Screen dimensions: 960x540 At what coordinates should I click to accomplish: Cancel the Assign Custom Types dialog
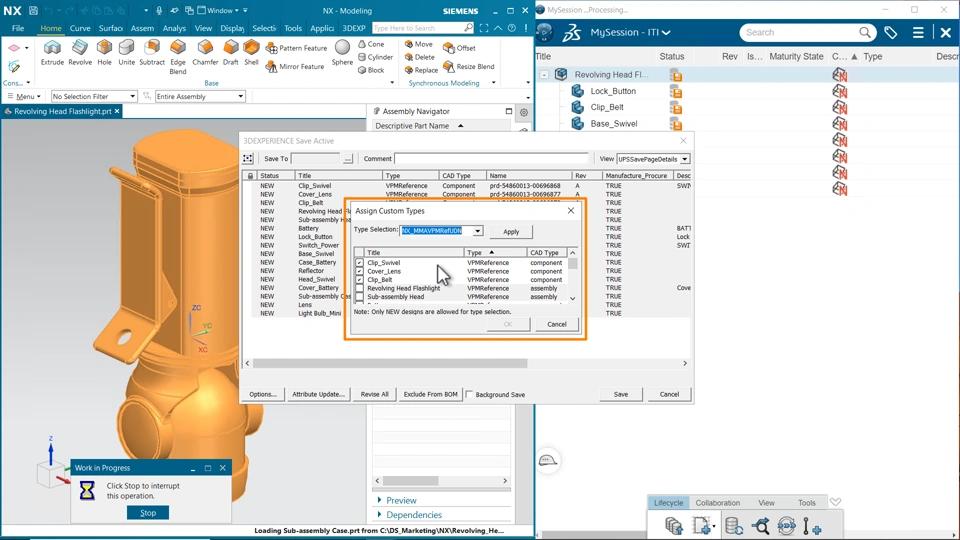[557, 324]
